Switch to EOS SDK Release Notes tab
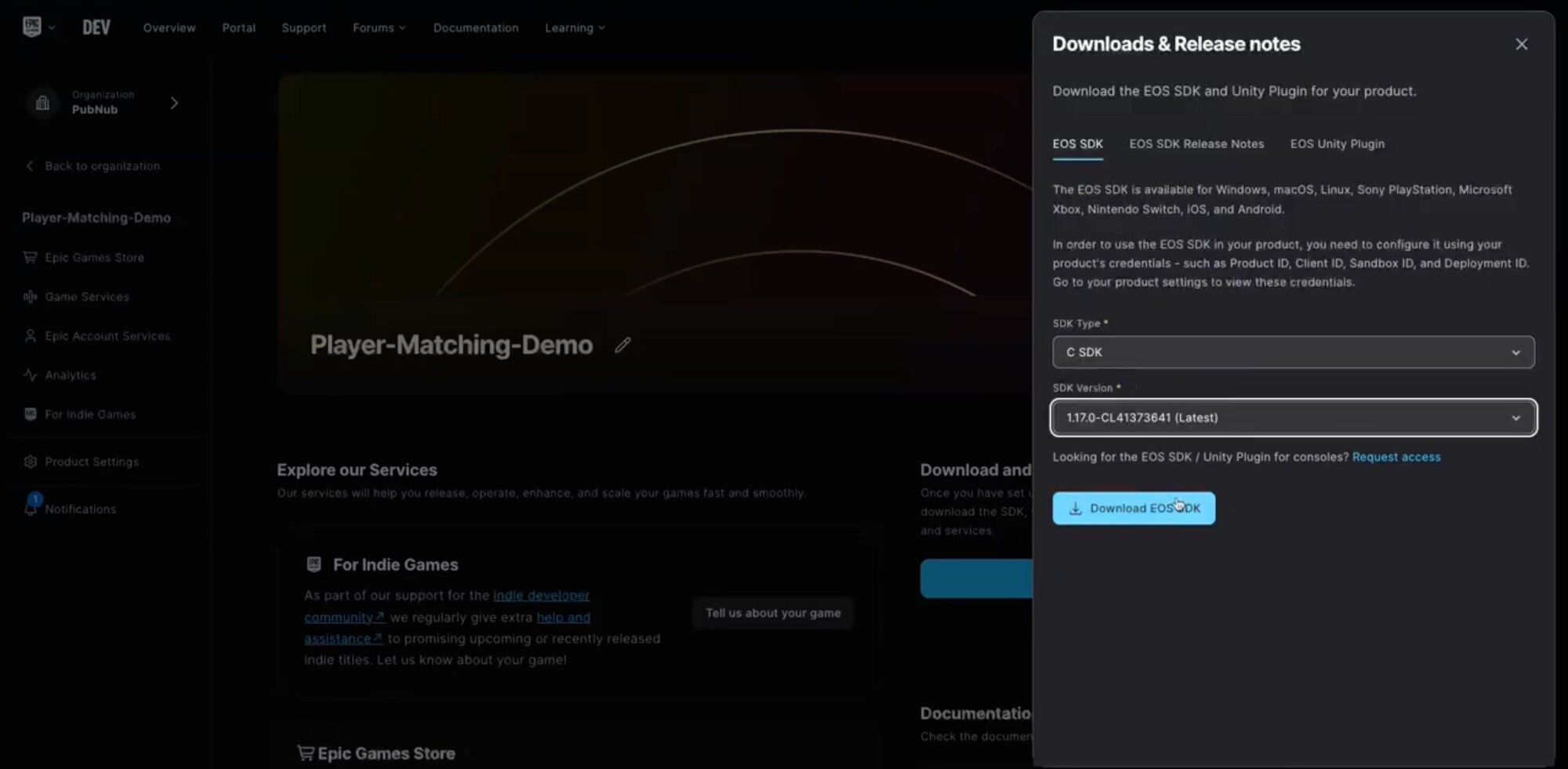Screen dimensions: 1568x769 [x=1196, y=144]
